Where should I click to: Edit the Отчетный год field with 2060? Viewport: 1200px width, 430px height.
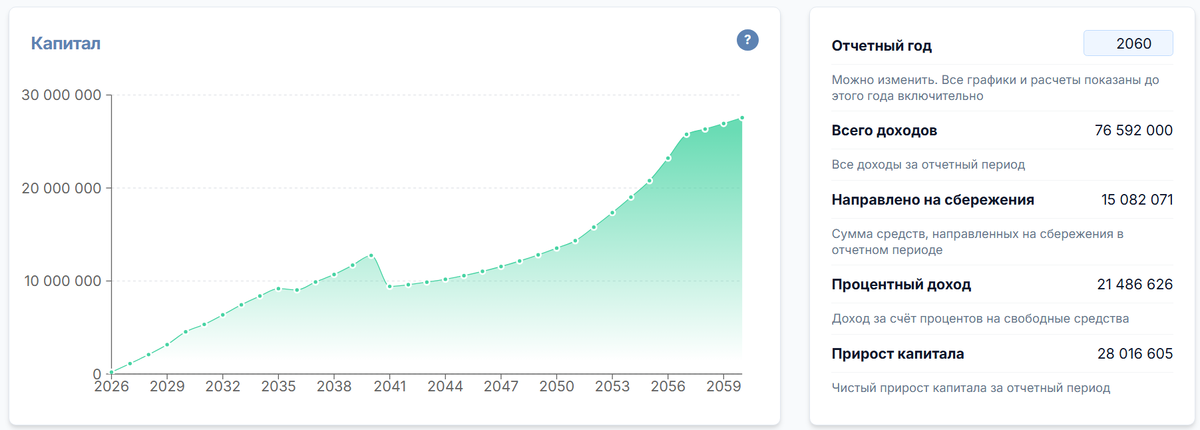tap(1128, 45)
